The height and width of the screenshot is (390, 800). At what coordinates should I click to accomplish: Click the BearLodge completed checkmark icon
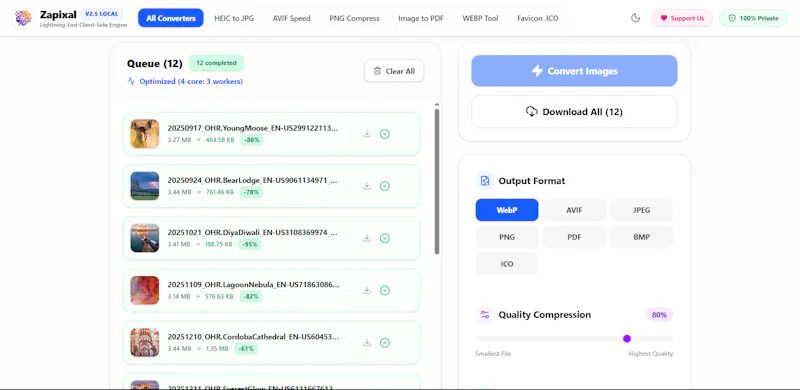pyautogui.click(x=385, y=186)
